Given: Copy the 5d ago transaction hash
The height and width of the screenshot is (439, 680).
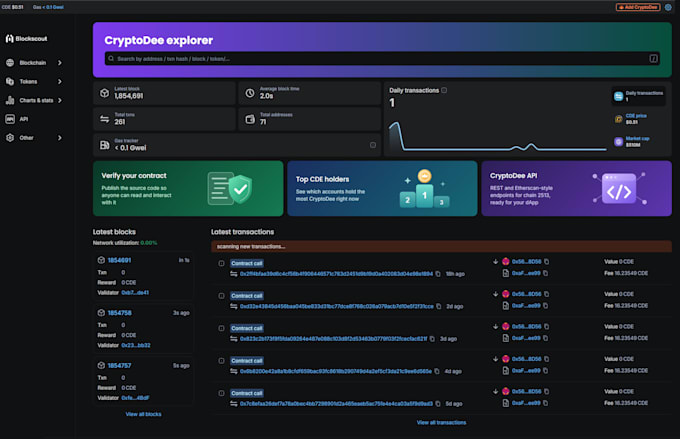Looking at the screenshot, I should click(x=438, y=404).
